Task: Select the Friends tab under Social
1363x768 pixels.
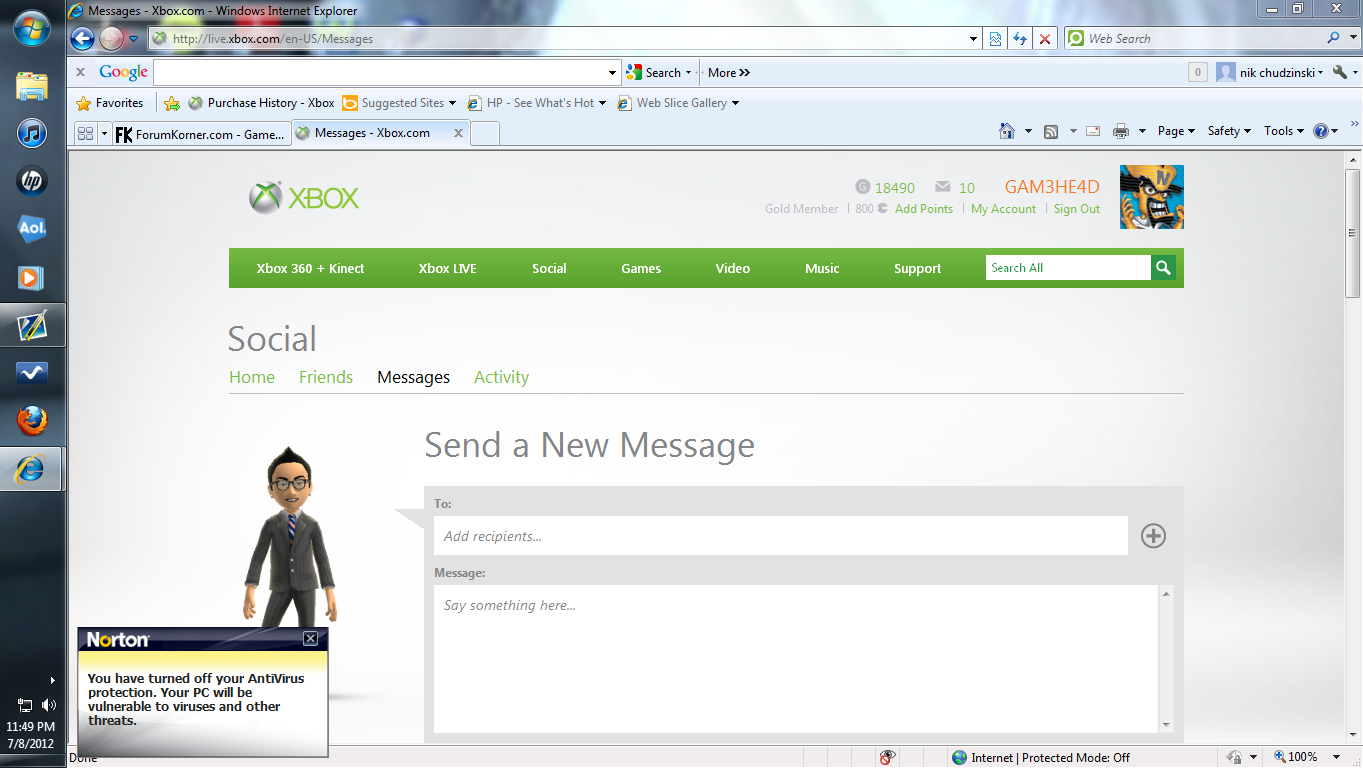Action: point(326,377)
